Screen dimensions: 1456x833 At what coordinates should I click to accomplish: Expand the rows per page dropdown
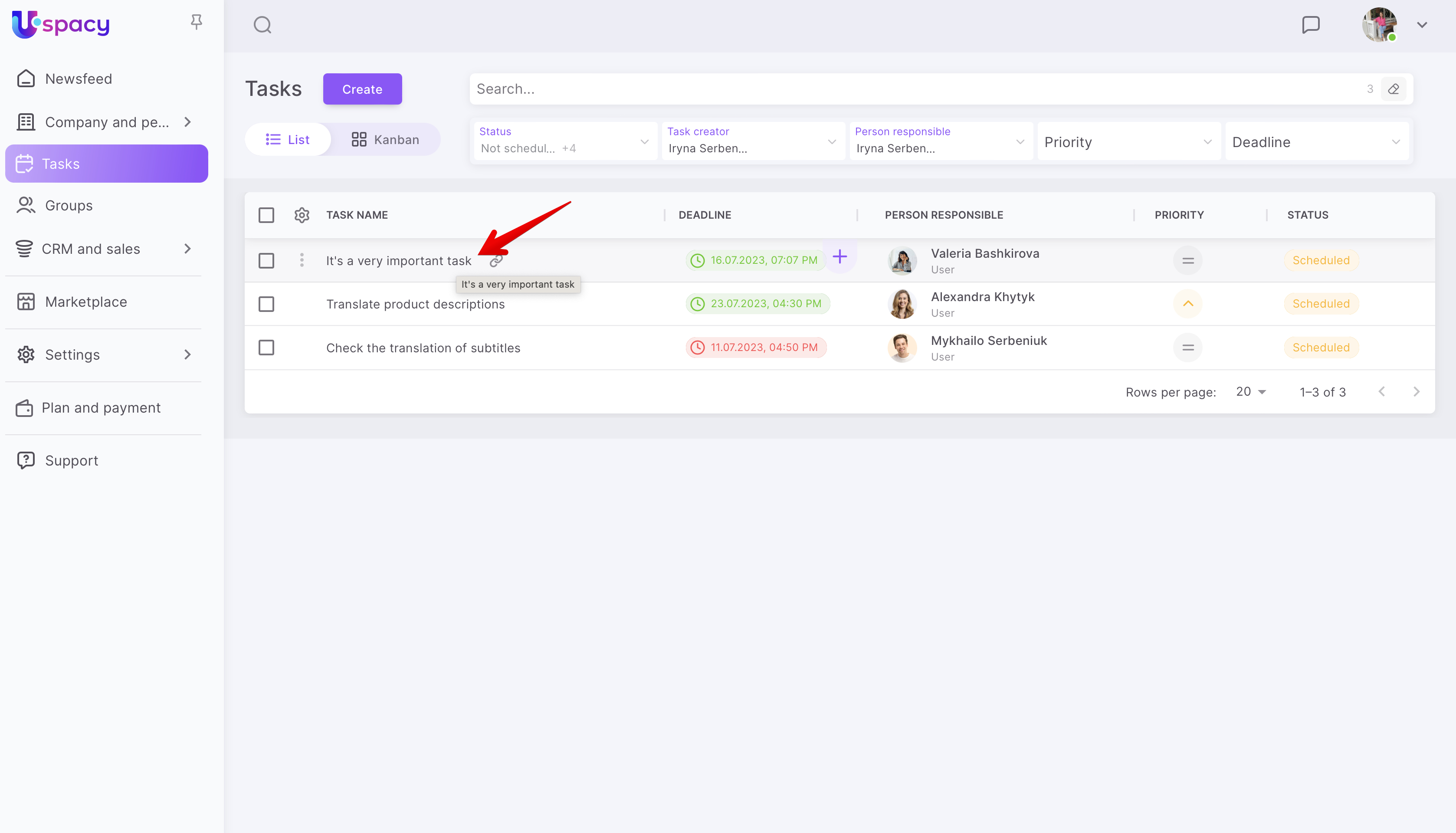click(1251, 392)
